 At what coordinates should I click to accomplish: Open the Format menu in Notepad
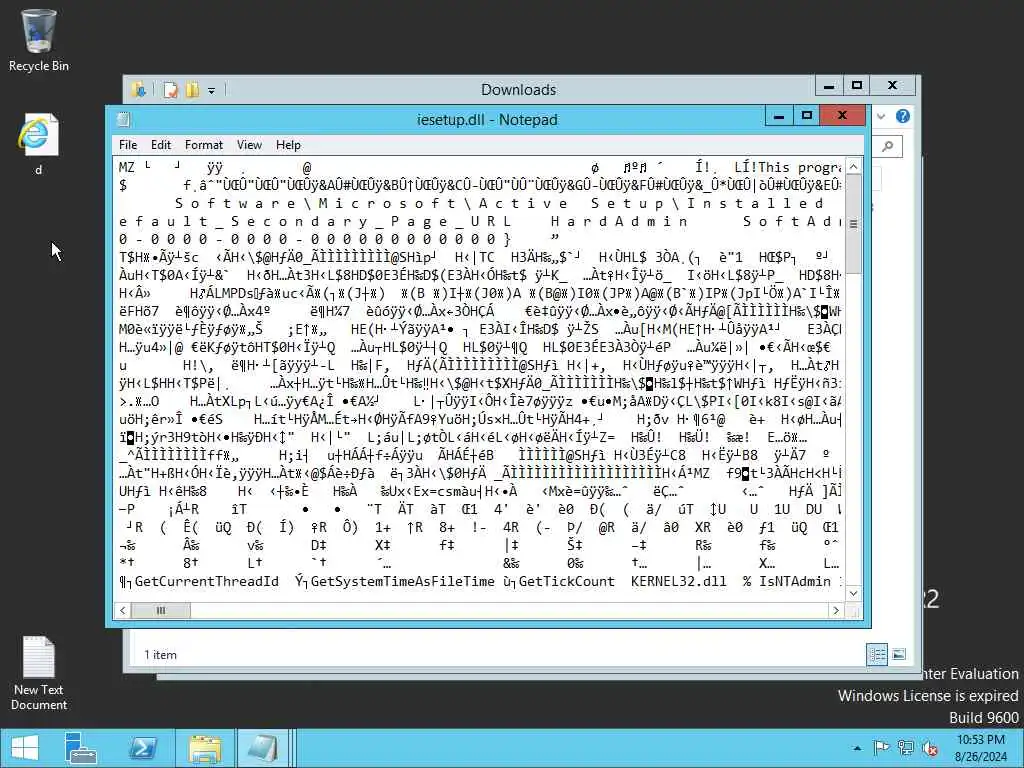point(204,145)
